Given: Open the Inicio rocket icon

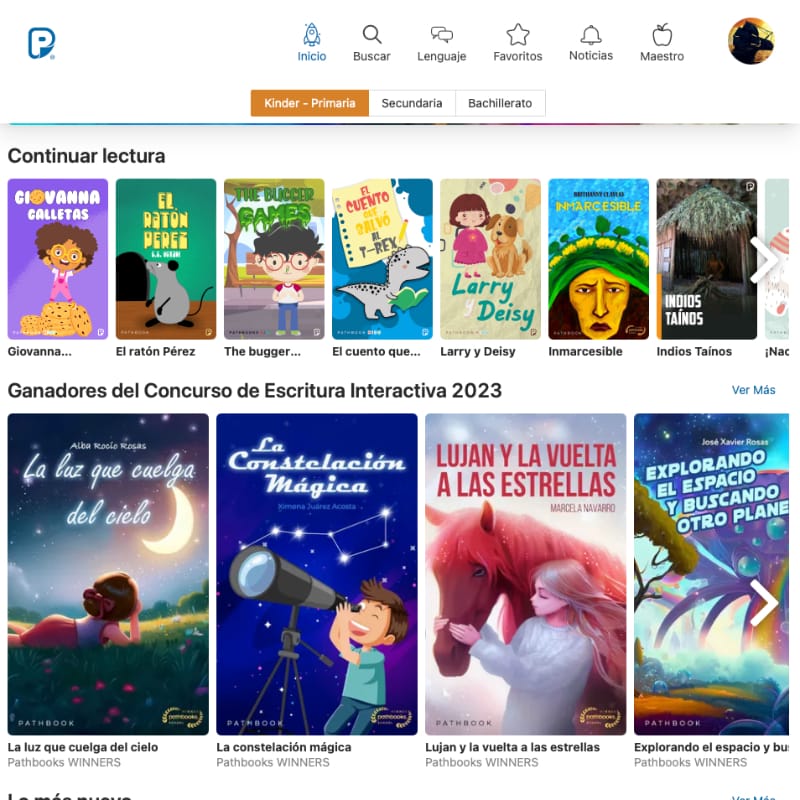Looking at the screenshot, I should point(312,35).
